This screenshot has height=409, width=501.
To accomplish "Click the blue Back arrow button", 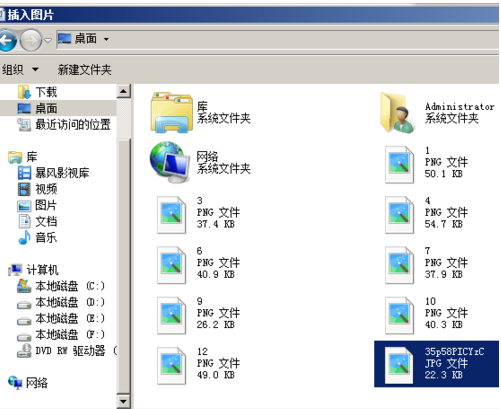I will [7, 40].
